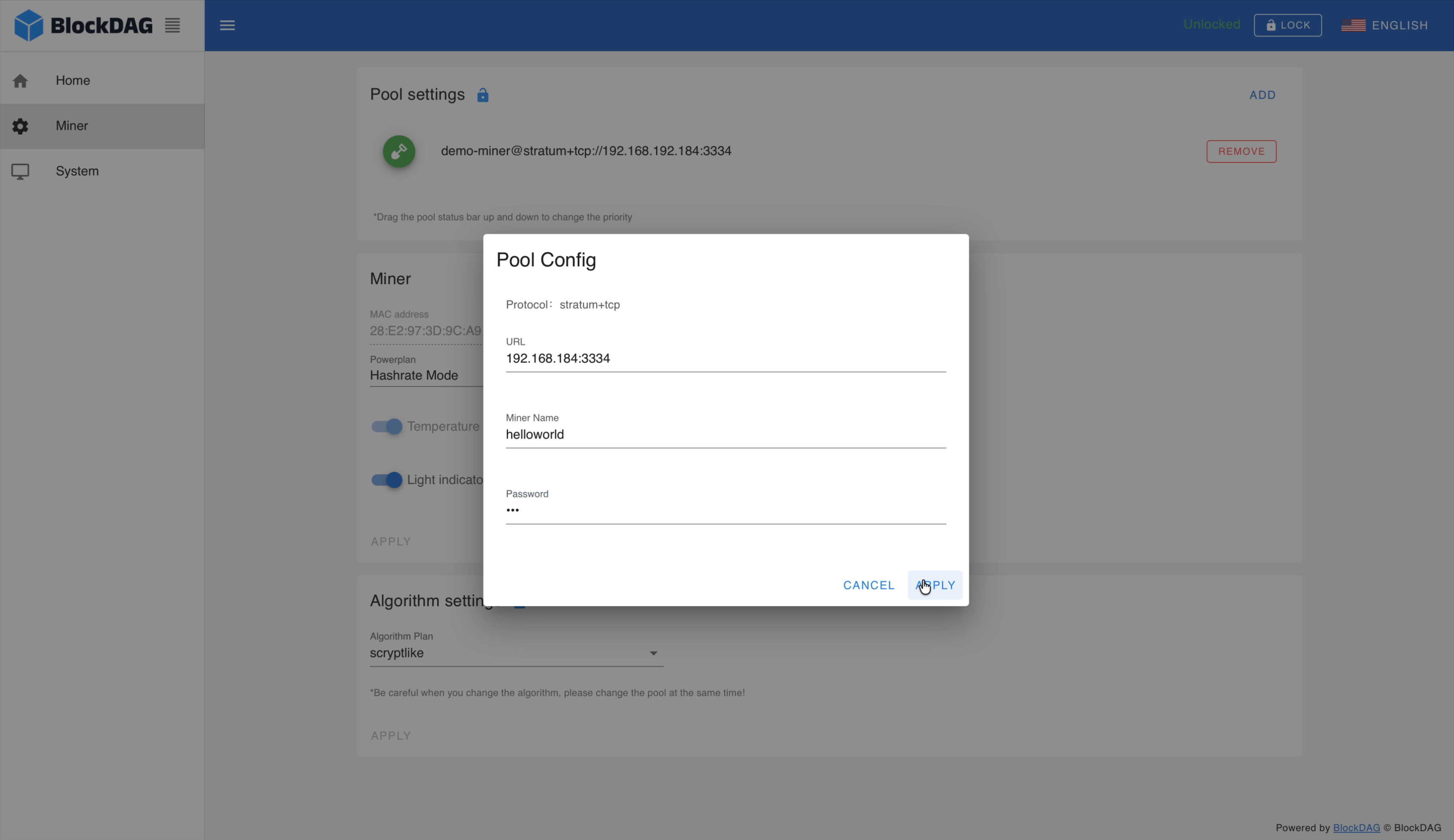Click the US flag language icon
1454x840 pixels.
point(1353,25)
